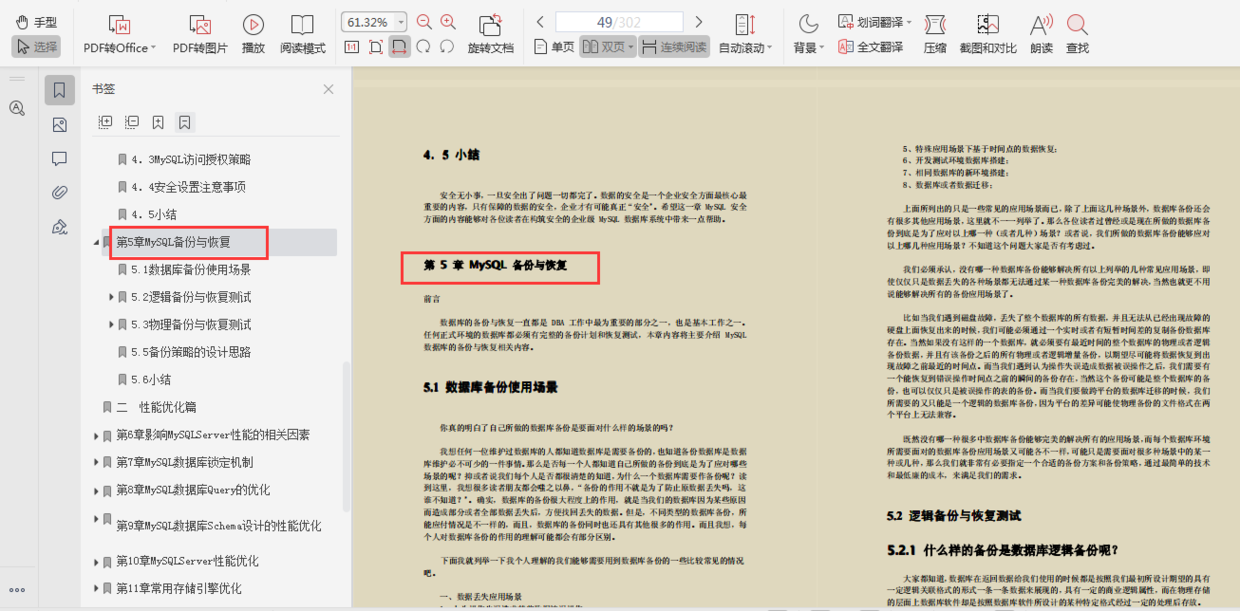Fit page to window icon

[376, 46]
